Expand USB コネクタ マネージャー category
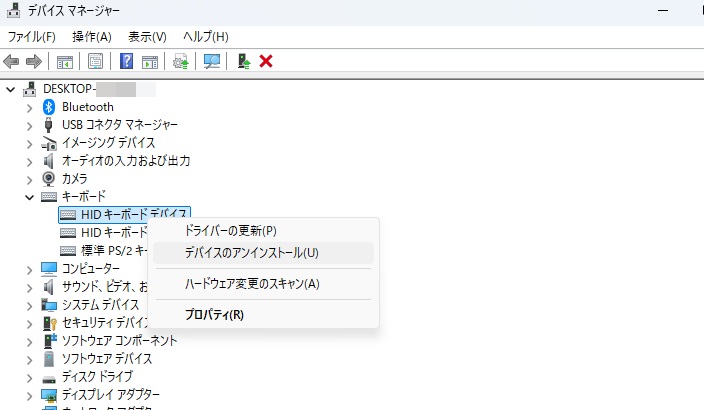The width and height of the screenshot is (704, 410). pos(30,126)
